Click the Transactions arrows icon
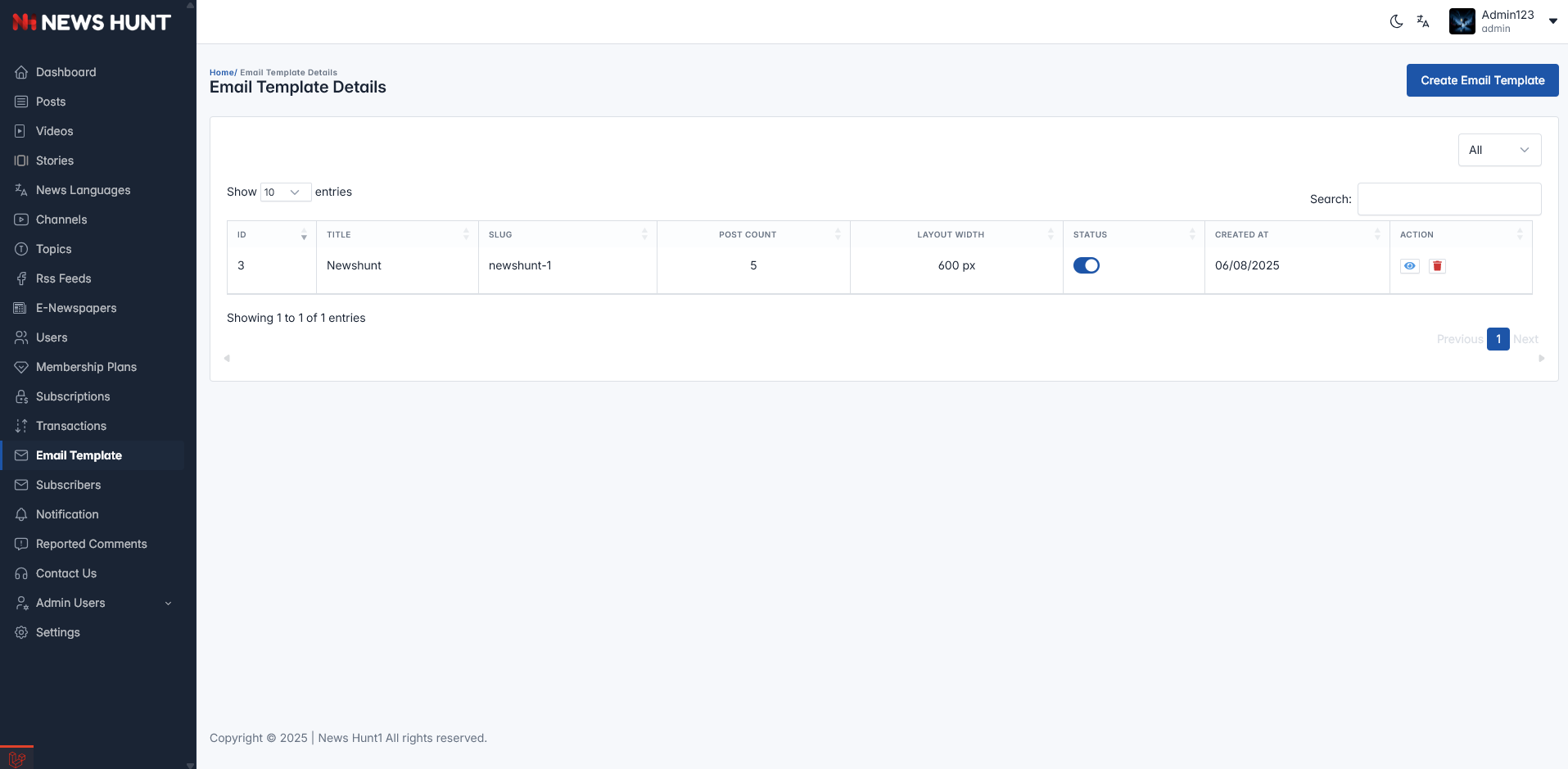 (x=21, y=426)
